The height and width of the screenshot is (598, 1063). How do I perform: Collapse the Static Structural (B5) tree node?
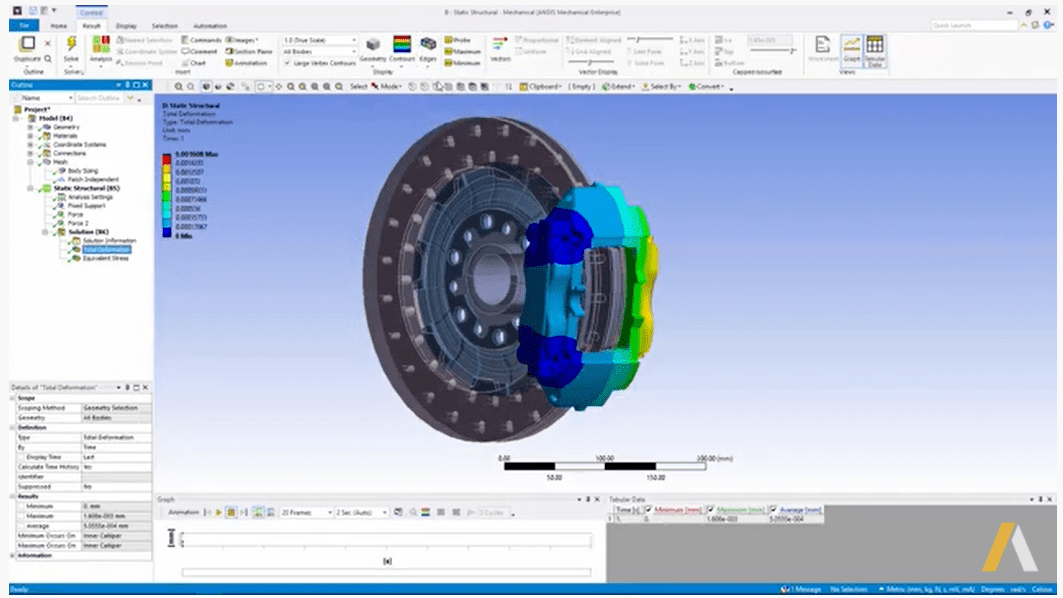click(31, 188)
